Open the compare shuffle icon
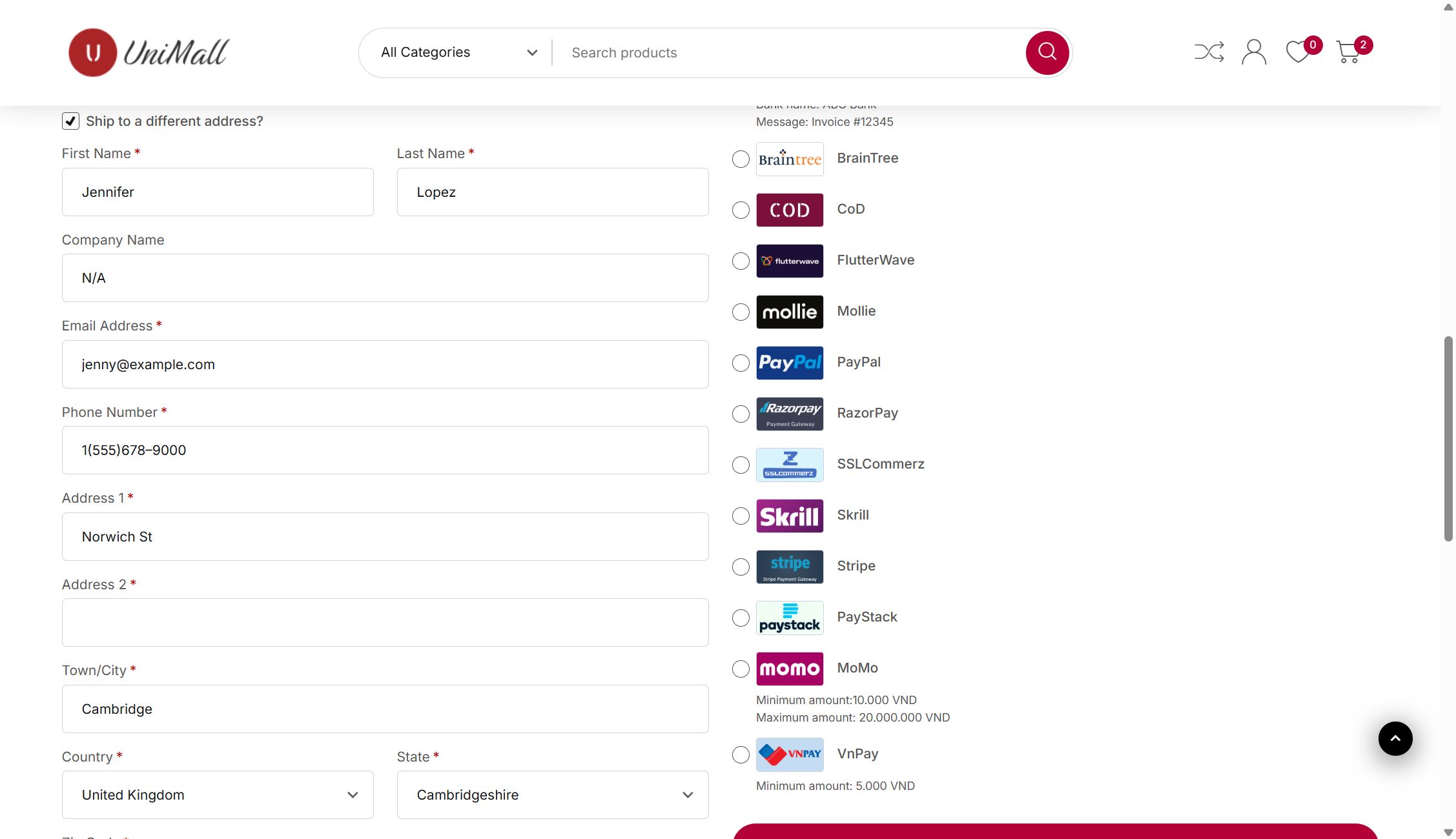This screenshot has width=1456, height=839. click(x=1209, y=52)
